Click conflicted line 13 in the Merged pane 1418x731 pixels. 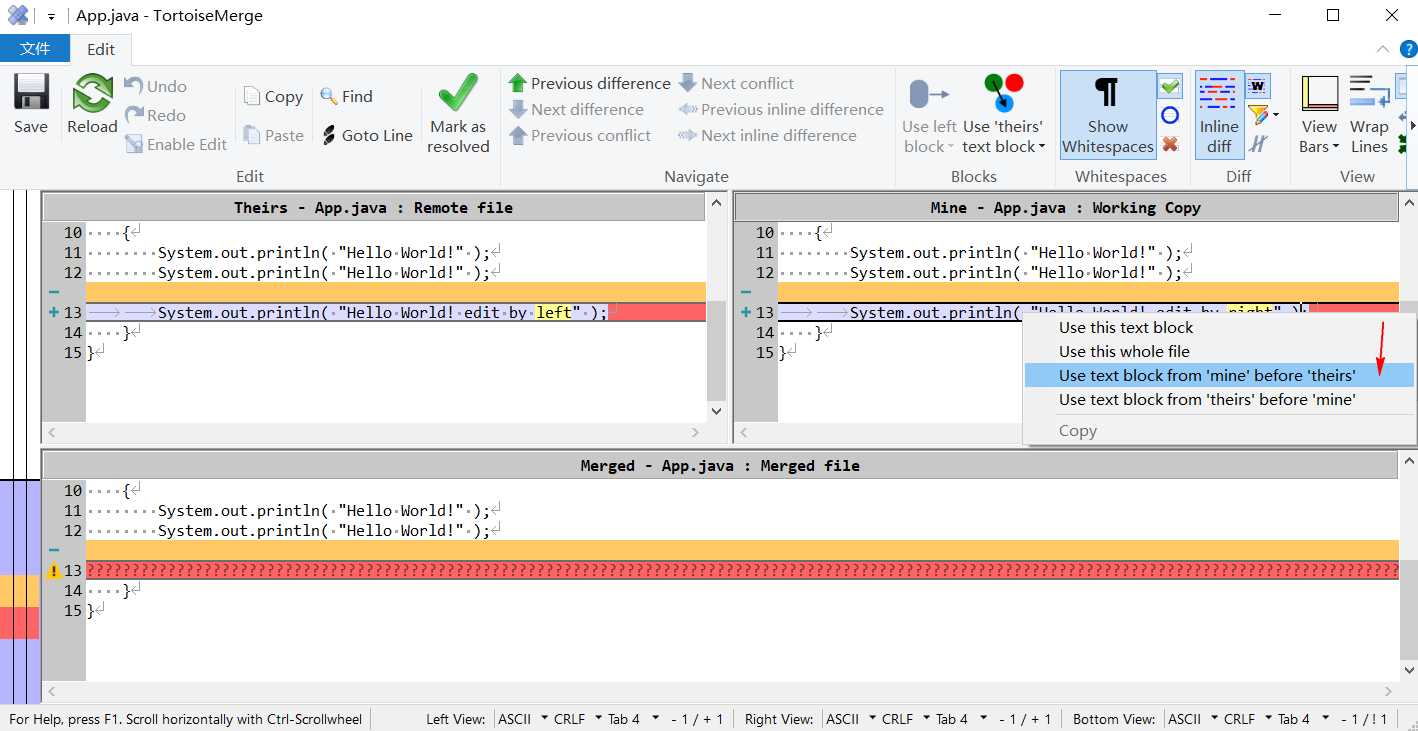(742, 571)
